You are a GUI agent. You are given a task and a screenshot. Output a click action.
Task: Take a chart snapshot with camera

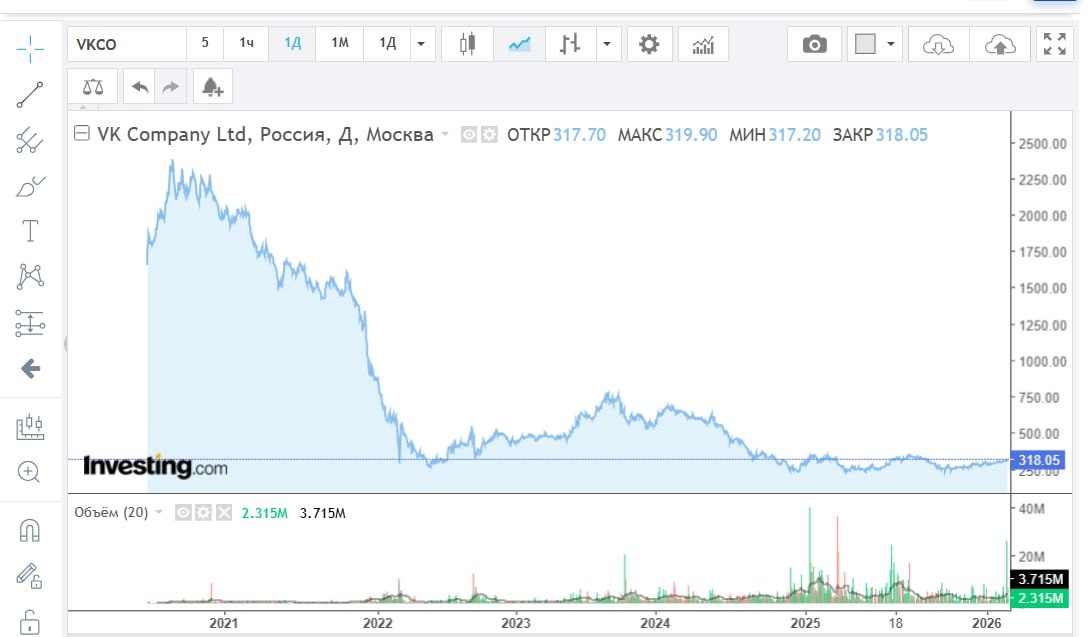(814, 45)
